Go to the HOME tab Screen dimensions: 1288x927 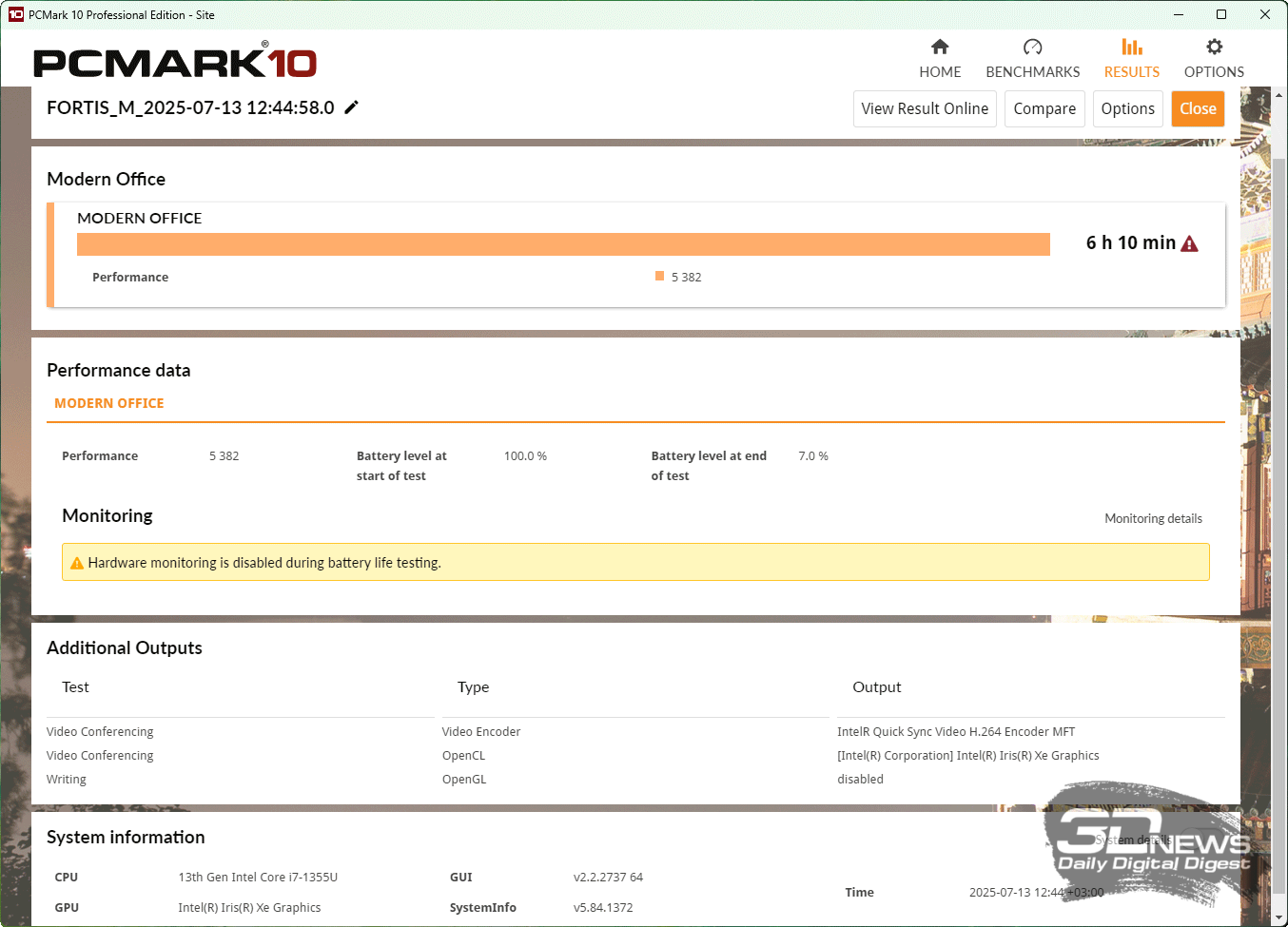(940, 72)
